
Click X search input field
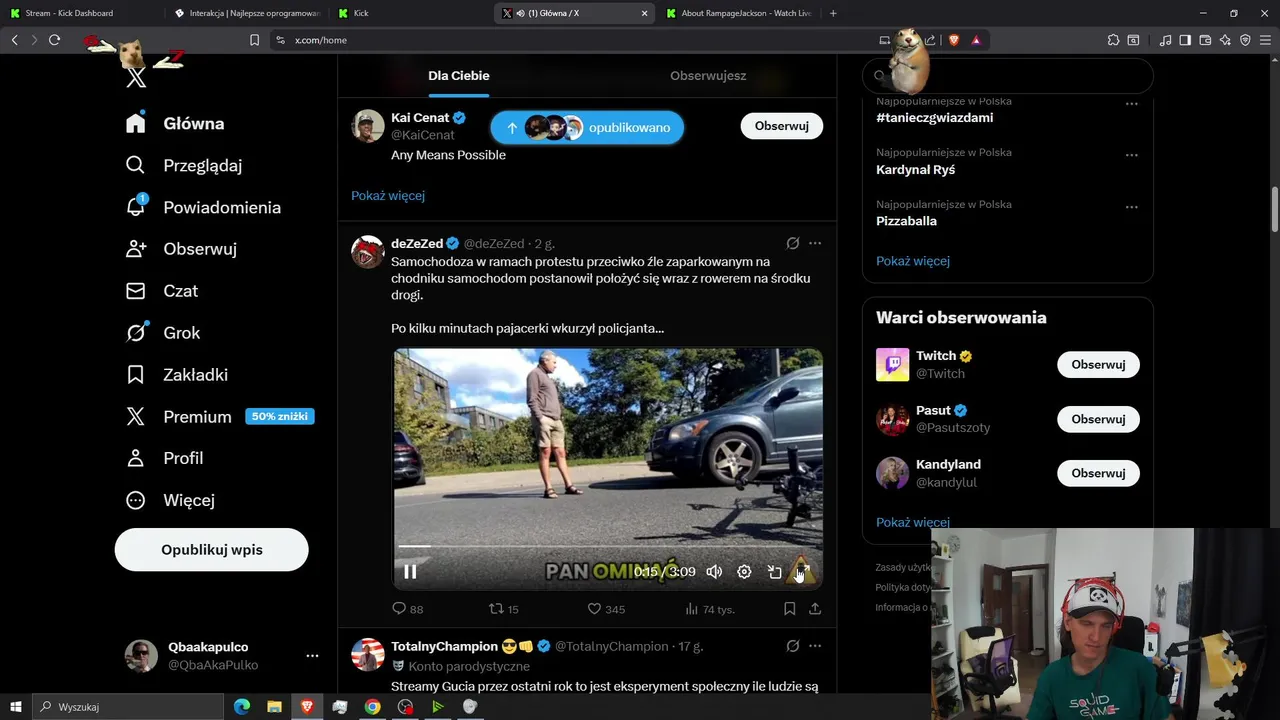coord(1008,76)
